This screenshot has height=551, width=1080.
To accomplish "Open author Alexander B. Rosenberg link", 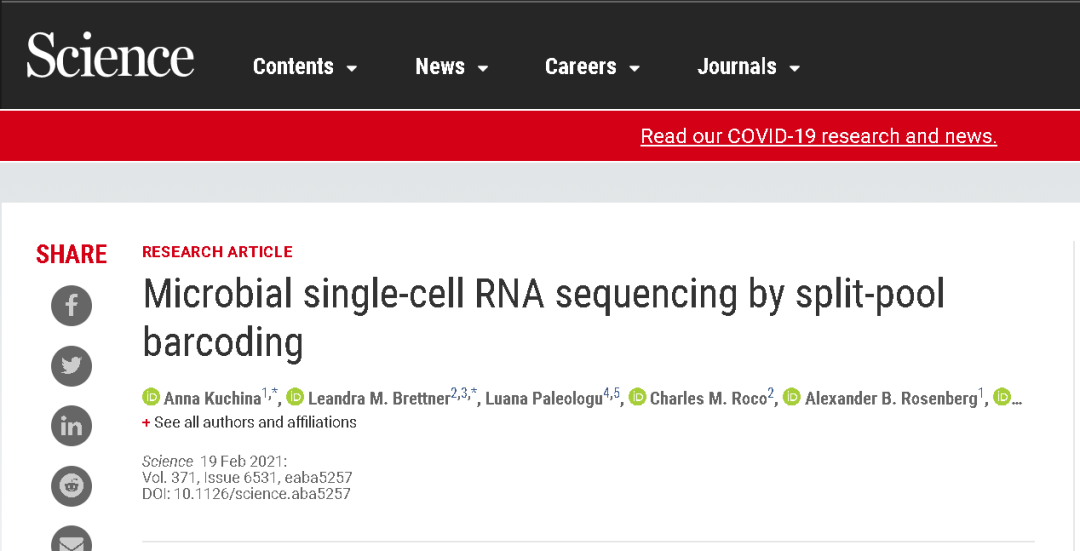I will [891, 399].
